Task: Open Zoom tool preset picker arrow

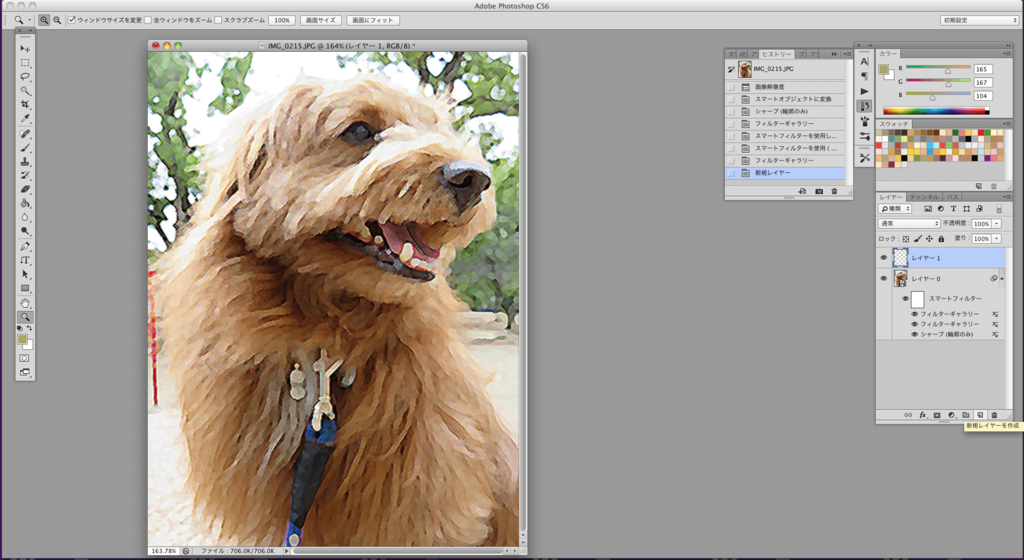Action: coord(29,20)
